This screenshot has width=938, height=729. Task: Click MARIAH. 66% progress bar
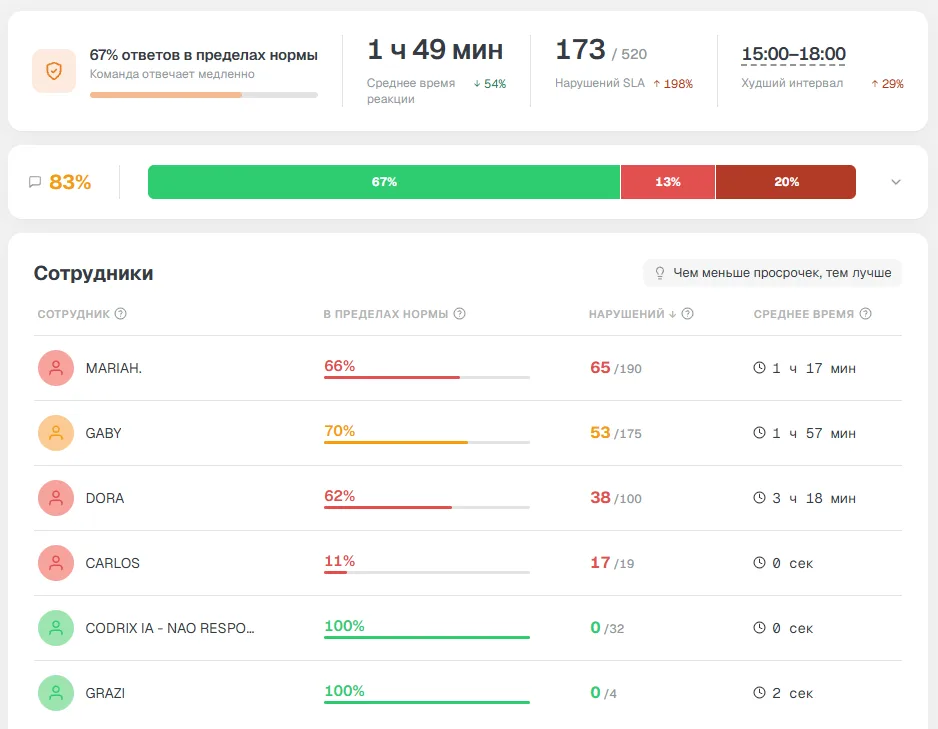point(427,377)
